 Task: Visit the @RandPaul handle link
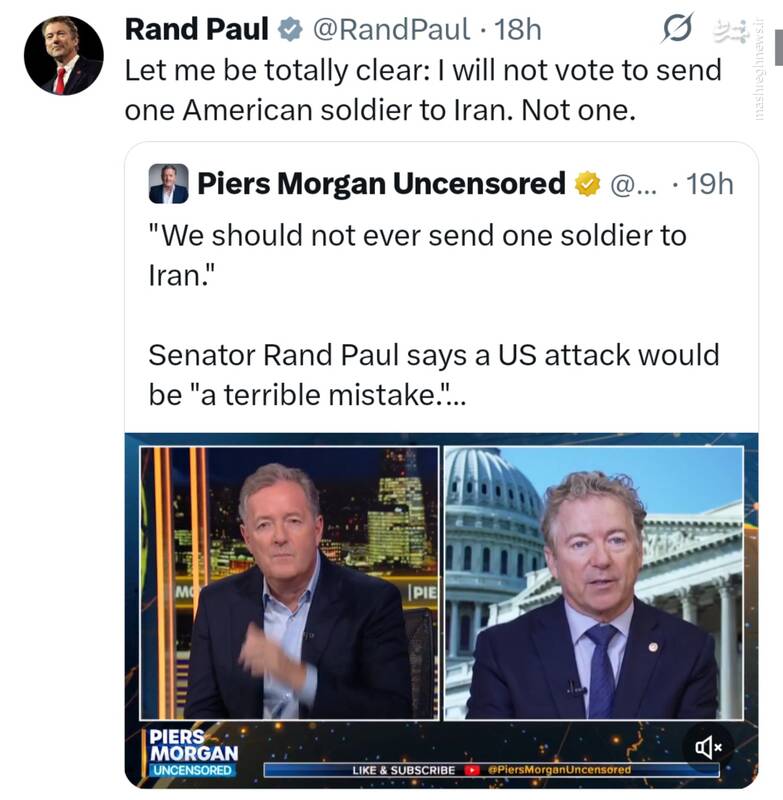(x=390, y=30)
